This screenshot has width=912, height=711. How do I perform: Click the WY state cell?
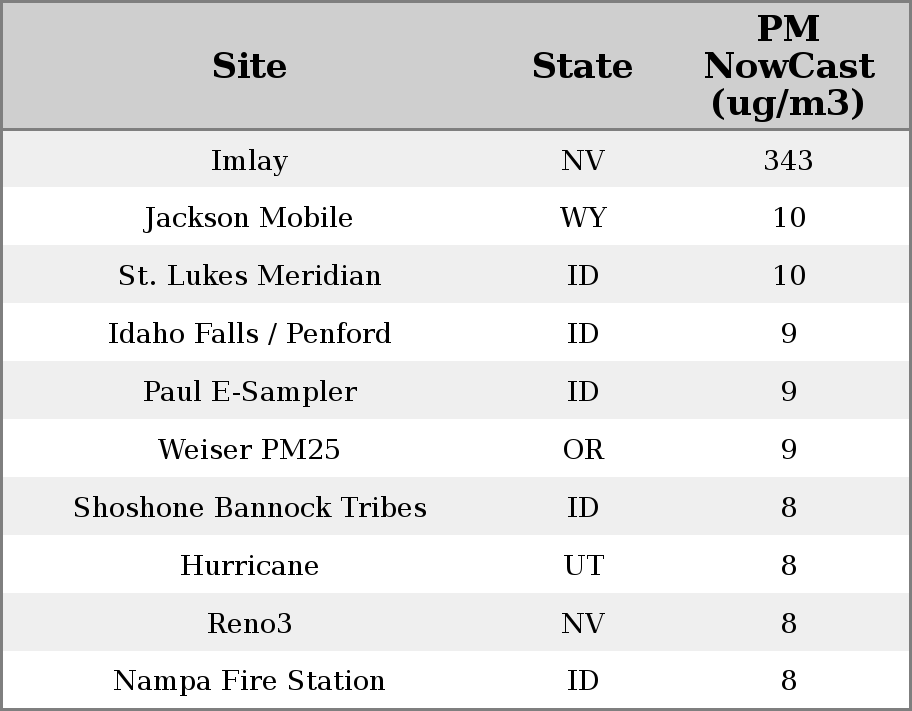pos(583,218)
